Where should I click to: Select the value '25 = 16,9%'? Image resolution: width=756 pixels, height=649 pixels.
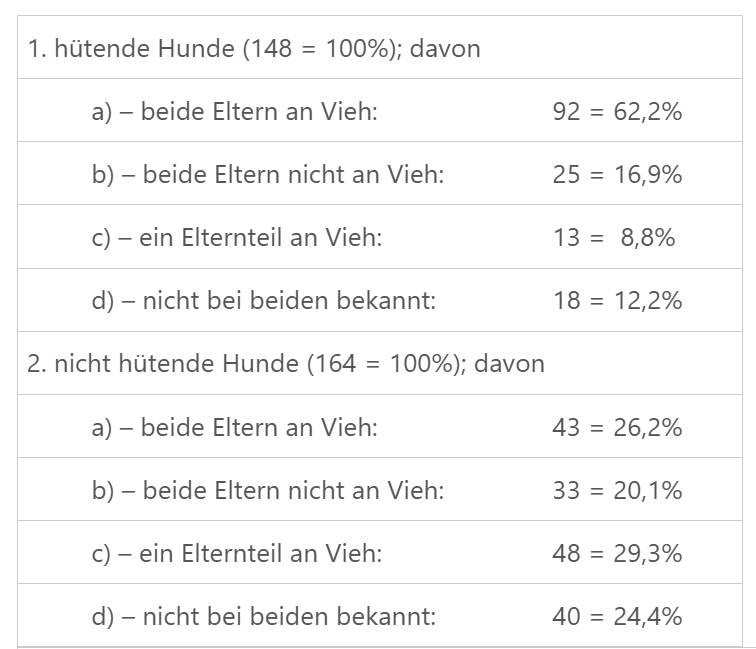point(617,174)
